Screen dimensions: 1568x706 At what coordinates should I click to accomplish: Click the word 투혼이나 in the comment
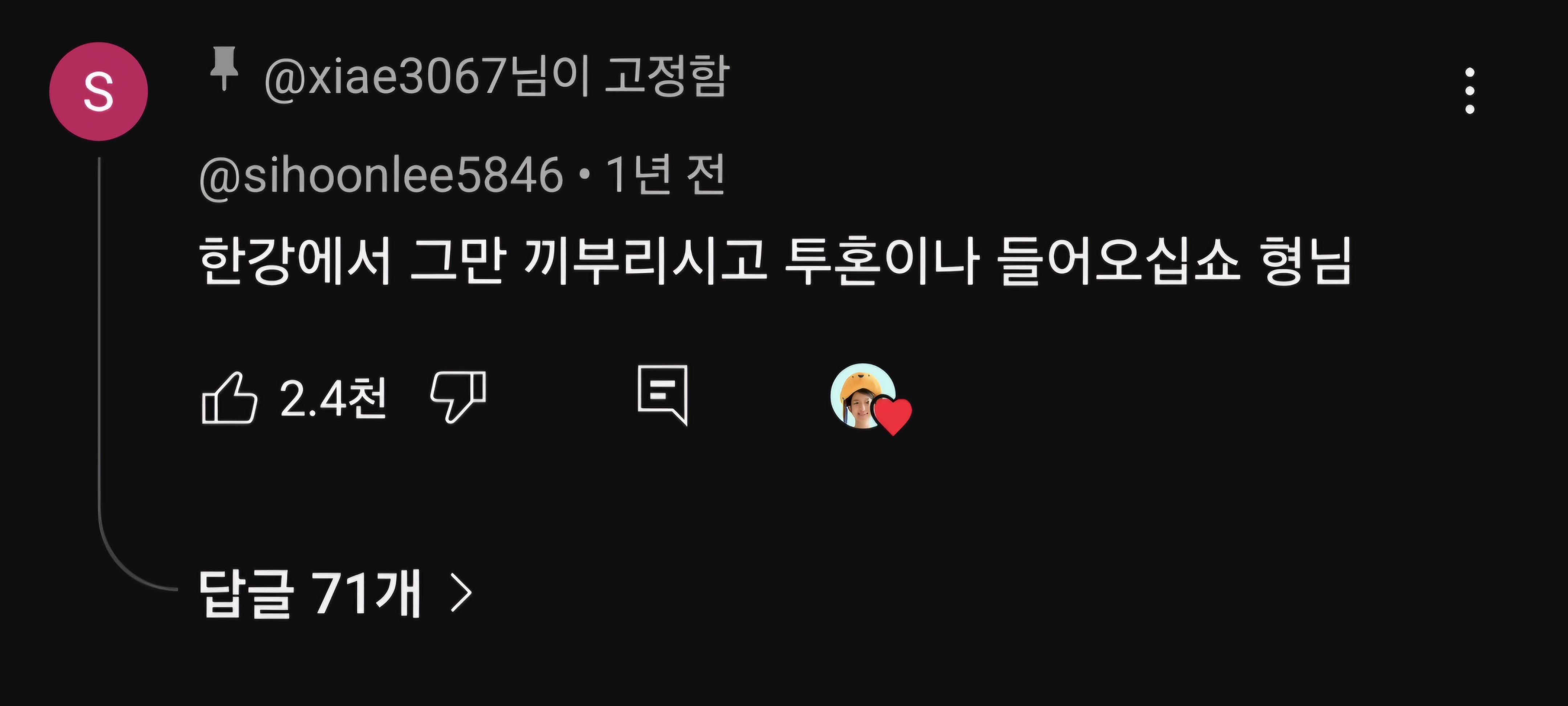coord(881,260)
